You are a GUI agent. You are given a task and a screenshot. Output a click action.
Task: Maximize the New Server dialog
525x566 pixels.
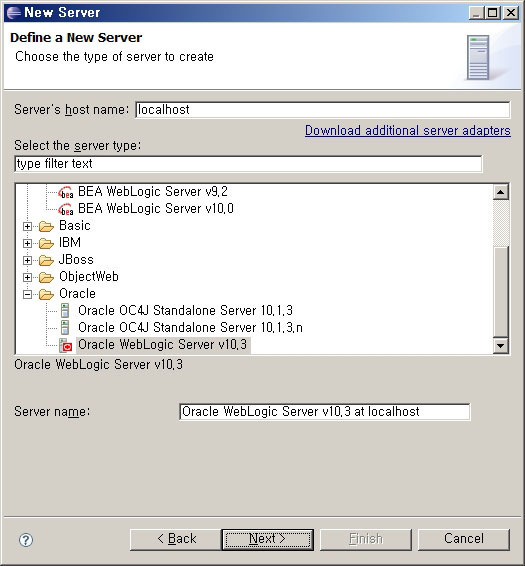493,13
